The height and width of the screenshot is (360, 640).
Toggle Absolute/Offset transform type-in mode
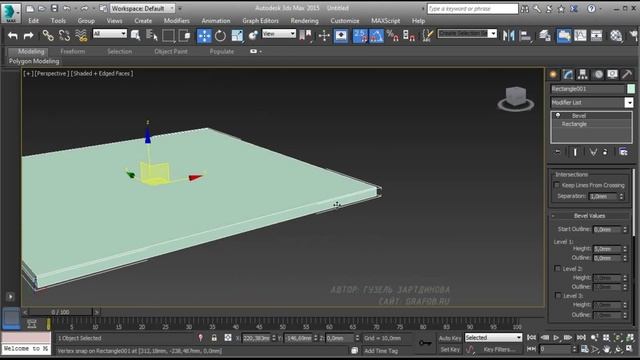tap(228, 338)
